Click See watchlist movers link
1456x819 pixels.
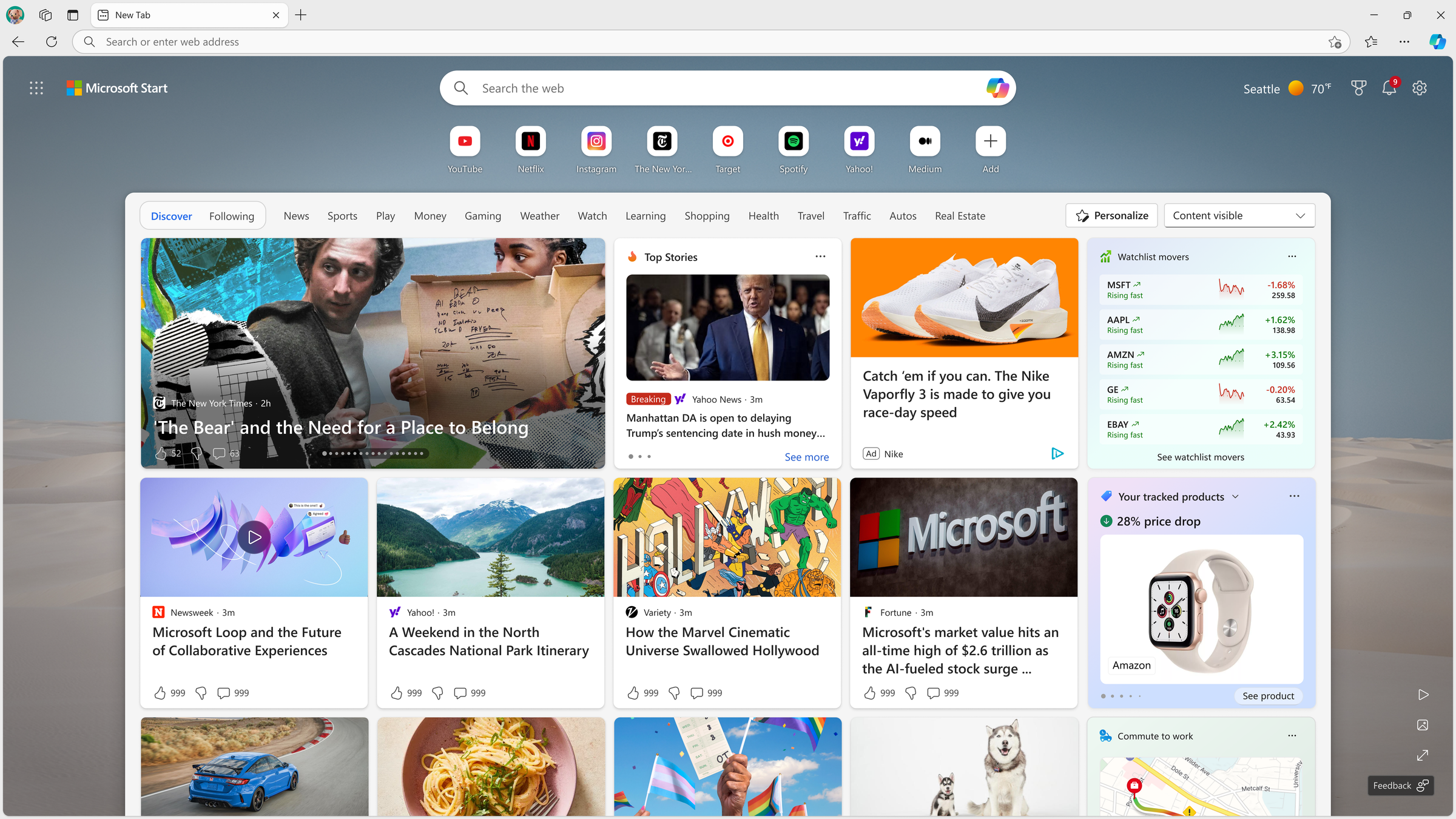[1200, 457]
